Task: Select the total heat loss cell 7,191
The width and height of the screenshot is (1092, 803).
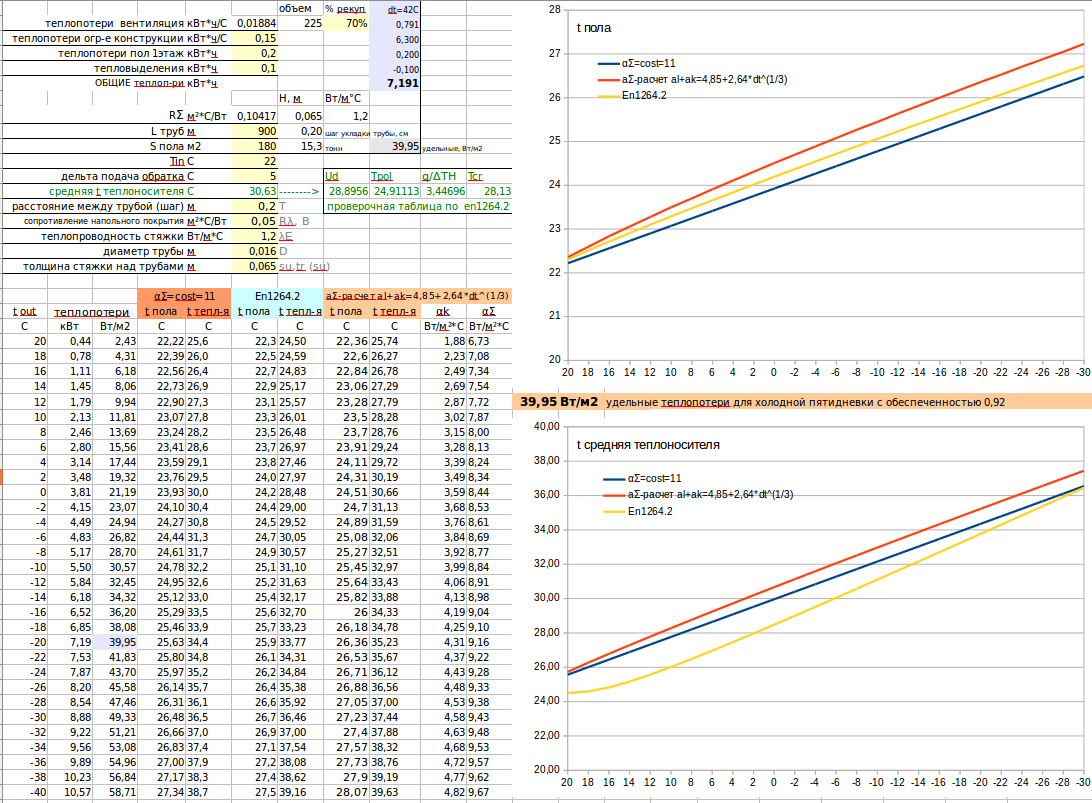Action: [395, 83]
